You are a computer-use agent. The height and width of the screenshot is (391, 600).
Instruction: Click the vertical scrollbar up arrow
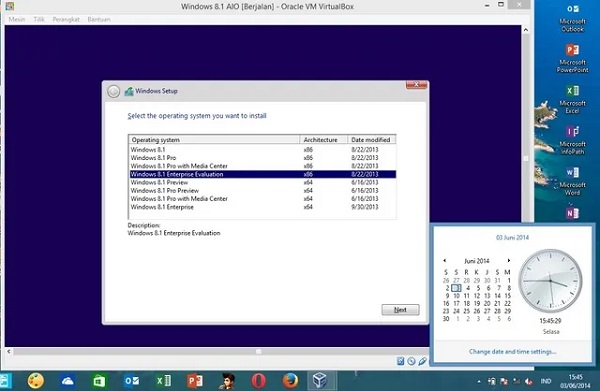(x=526, y=30)
